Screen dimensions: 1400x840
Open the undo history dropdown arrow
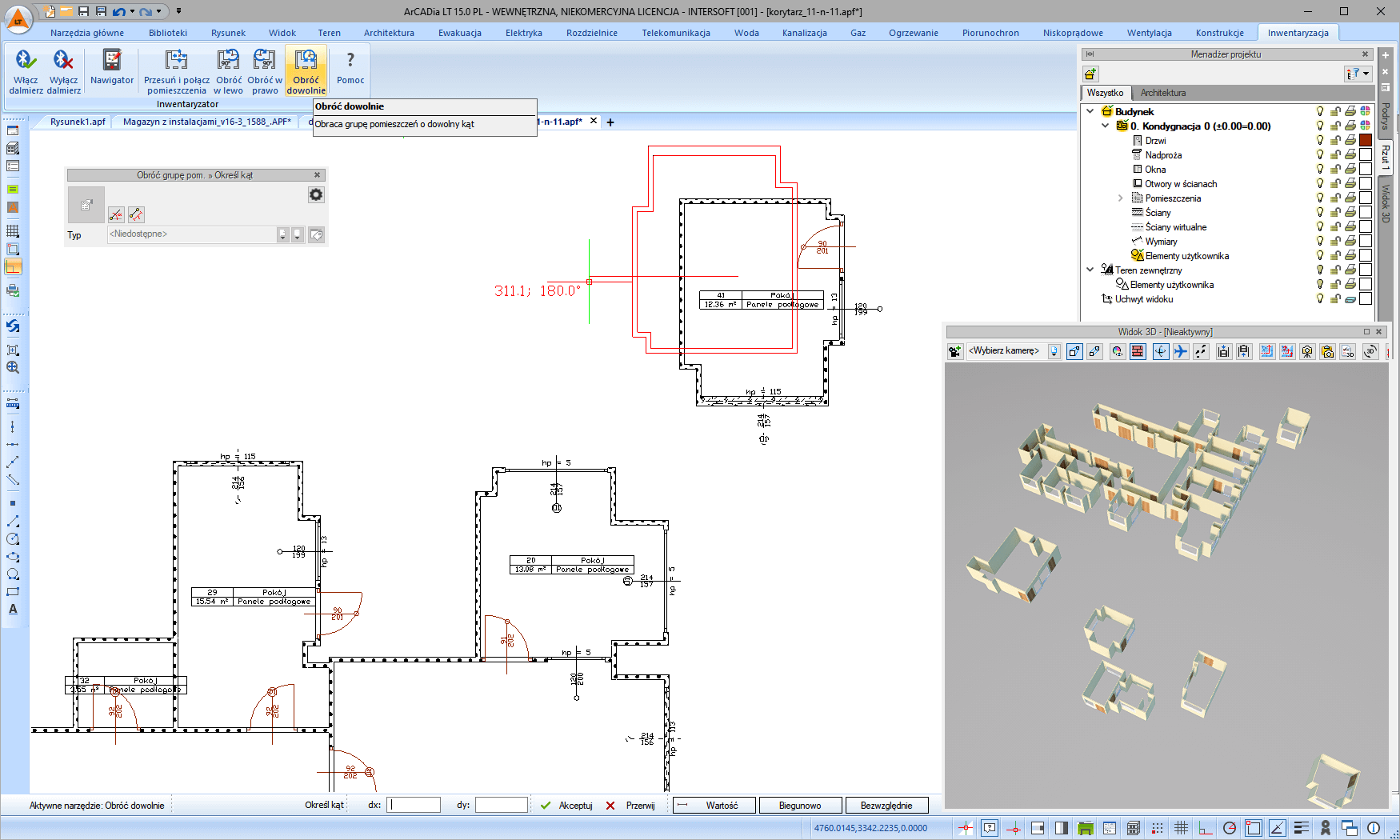[x=132, y=11]
